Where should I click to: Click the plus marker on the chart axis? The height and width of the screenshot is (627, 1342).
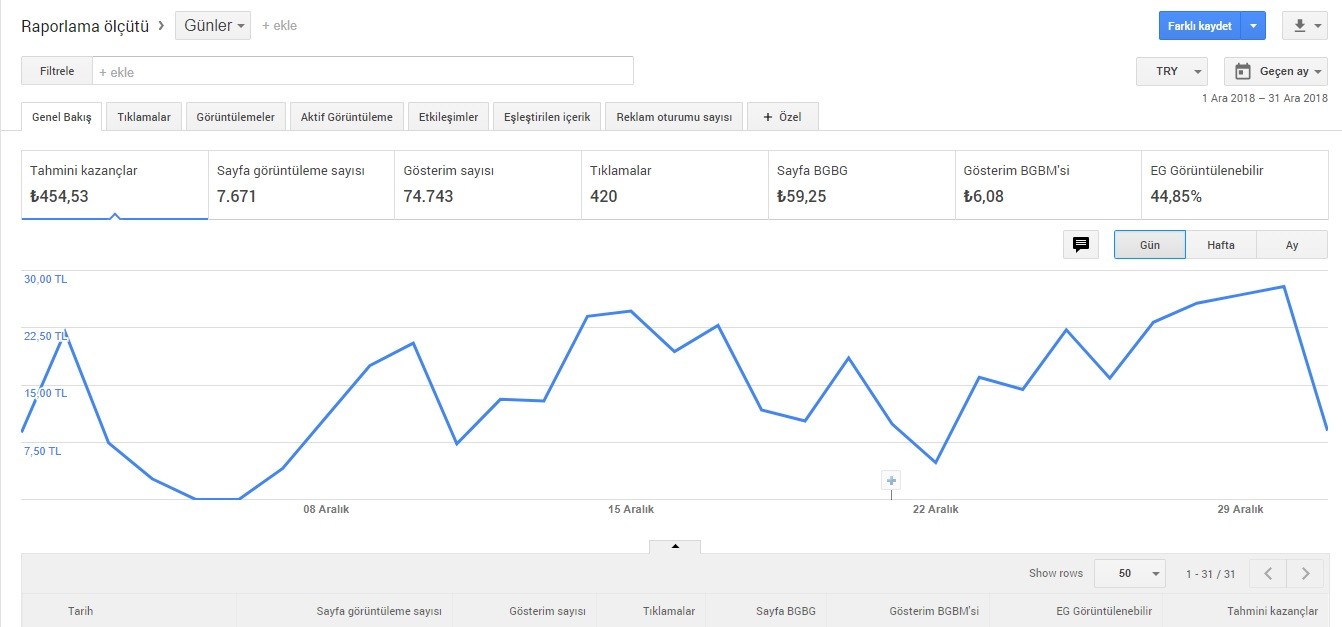point(891,481)
